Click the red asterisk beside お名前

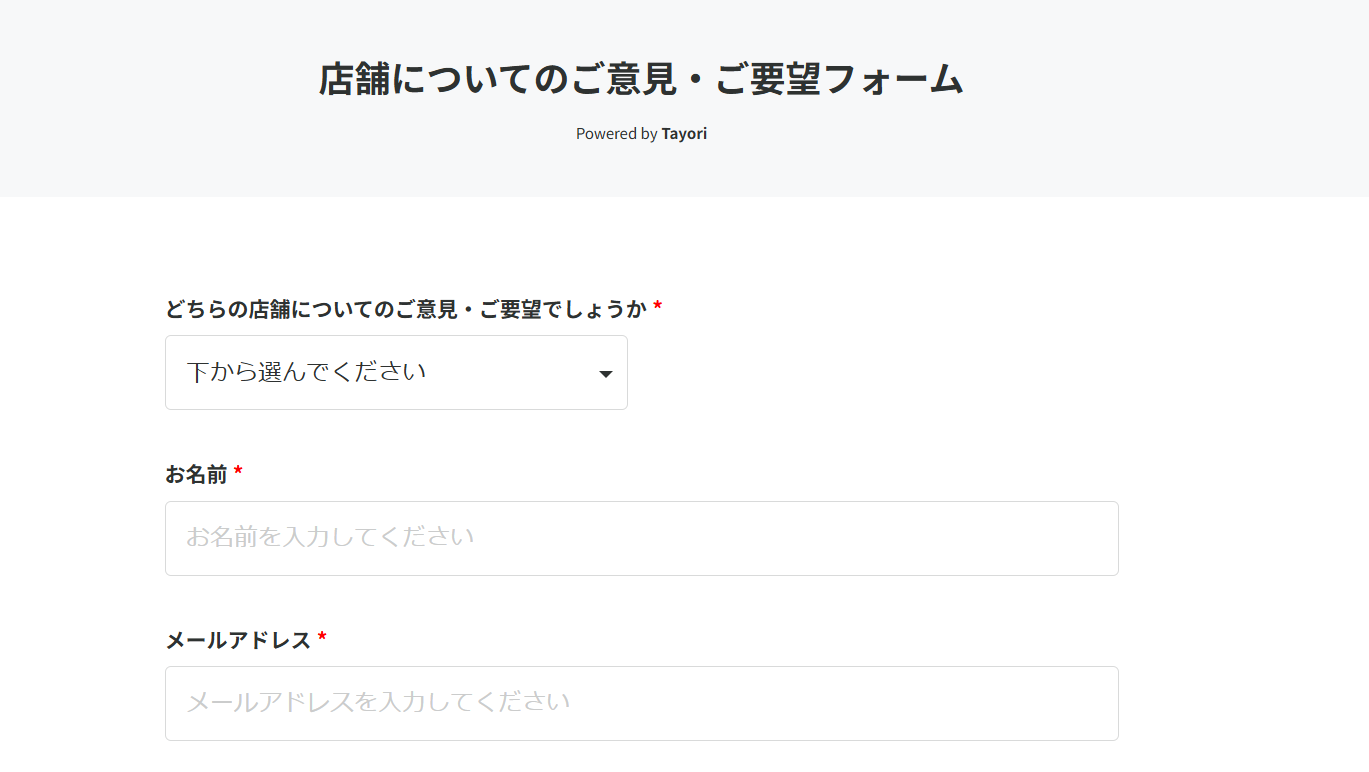point(238,472)
